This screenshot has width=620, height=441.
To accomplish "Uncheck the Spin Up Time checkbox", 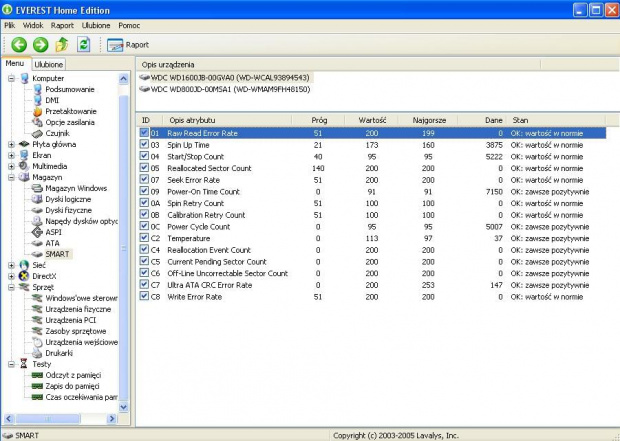I will coord(144,144).
